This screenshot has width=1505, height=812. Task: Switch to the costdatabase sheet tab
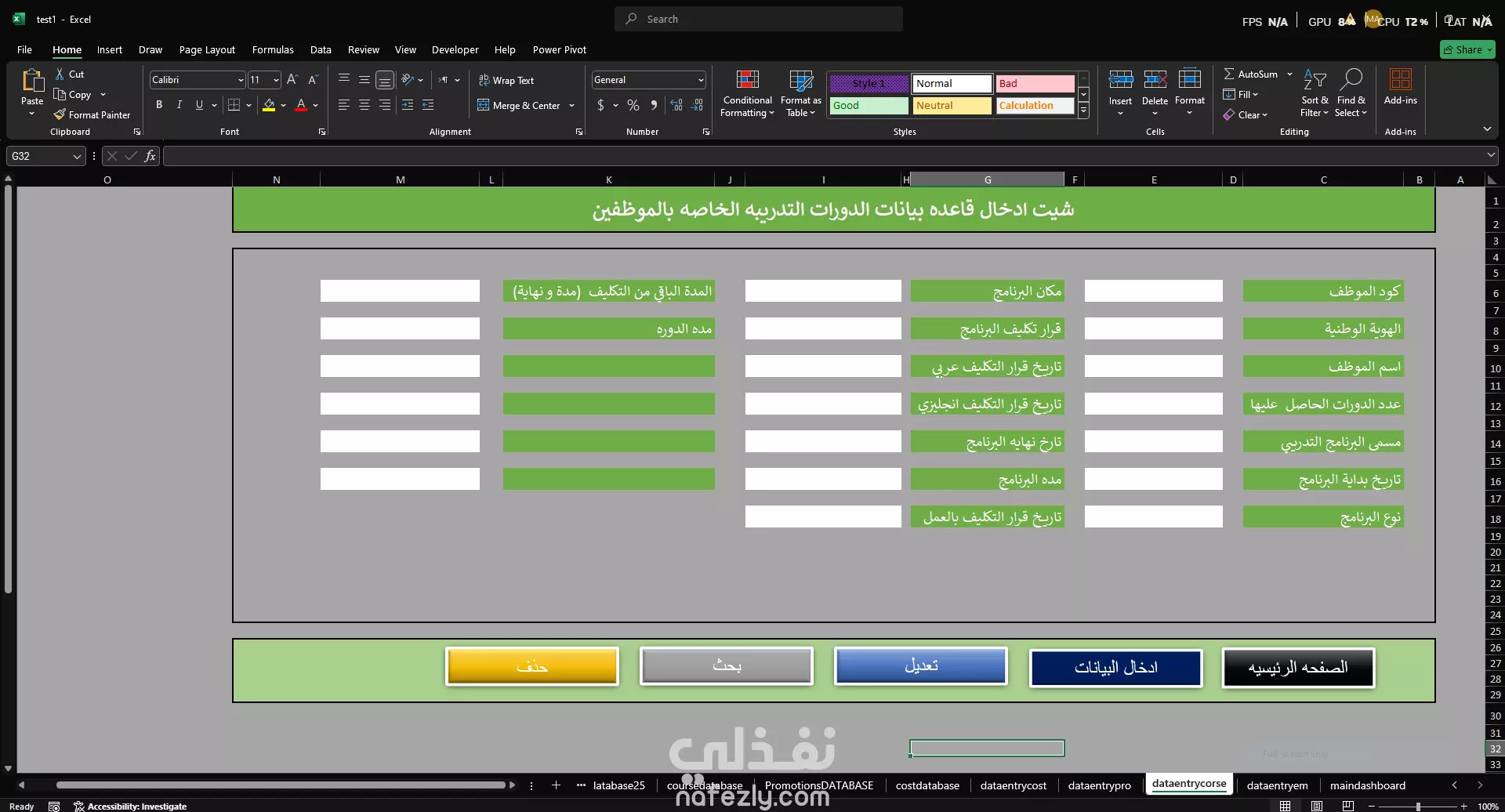tap(927, 785)
